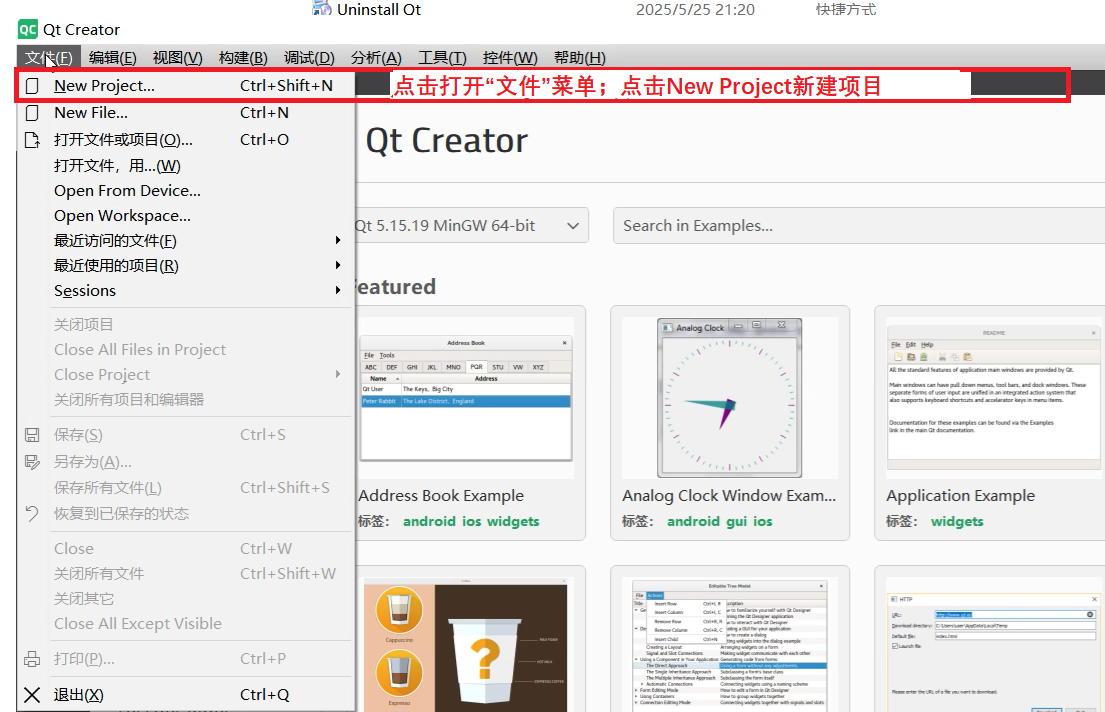The width and height of the screenshot is (1105, 712).
Task: Click the 打印(P)... menu entry
Action: (187, 658)
